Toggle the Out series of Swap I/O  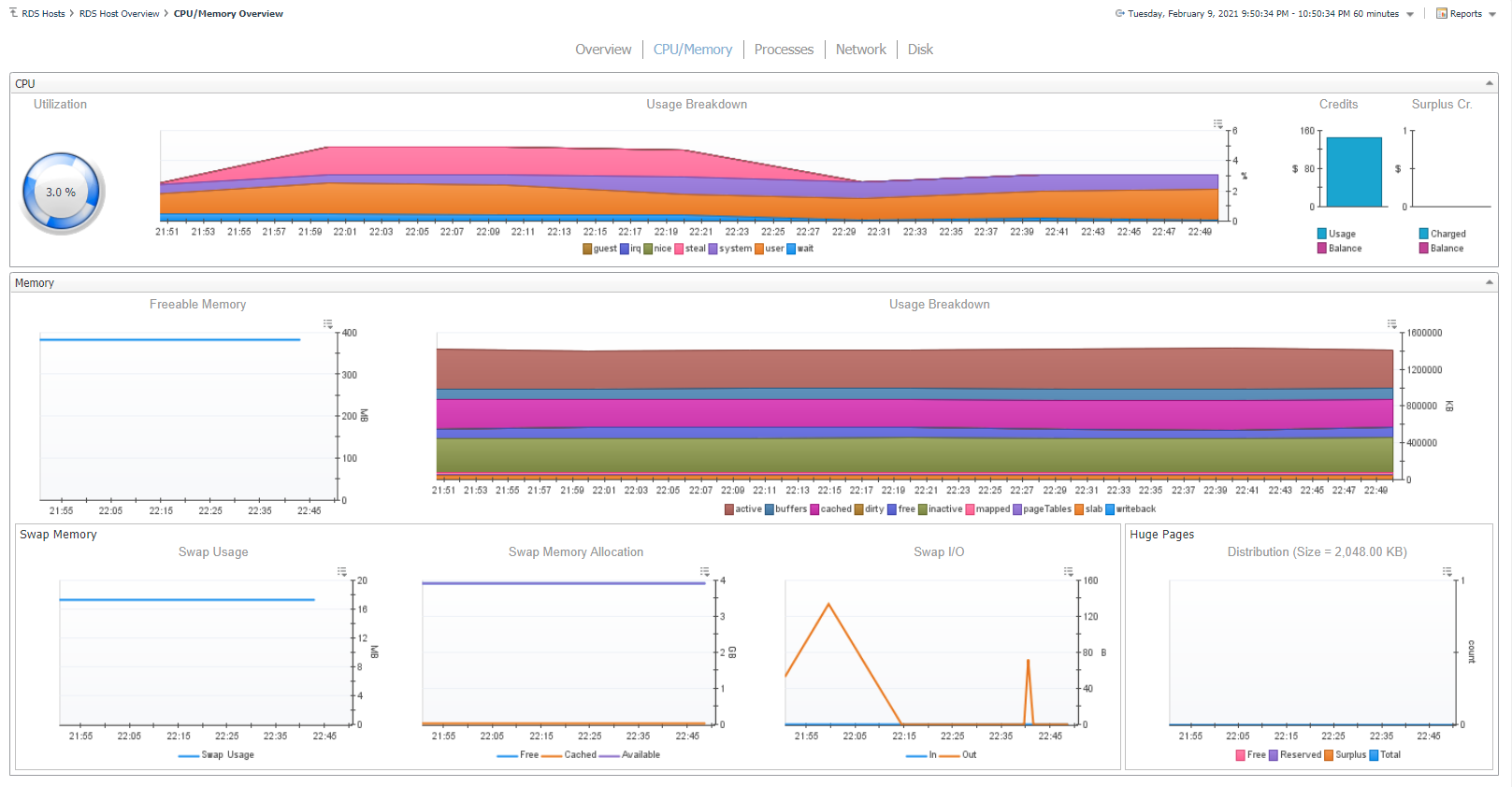click(x=958, y=755)
